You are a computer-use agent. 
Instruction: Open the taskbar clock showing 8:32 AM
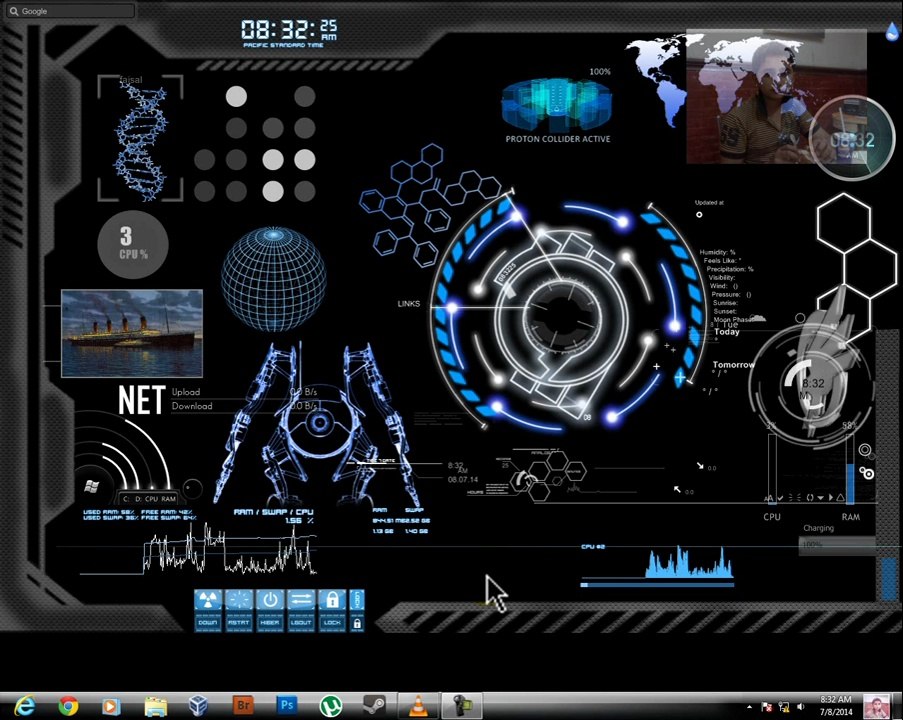(836, 706)
